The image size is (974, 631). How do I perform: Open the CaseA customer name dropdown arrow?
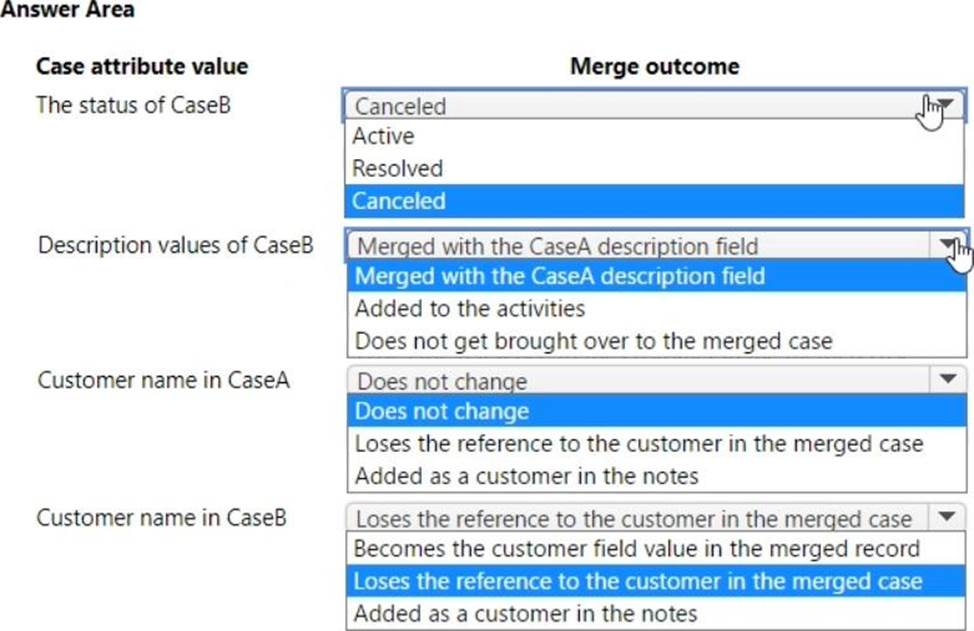(948, 380)
